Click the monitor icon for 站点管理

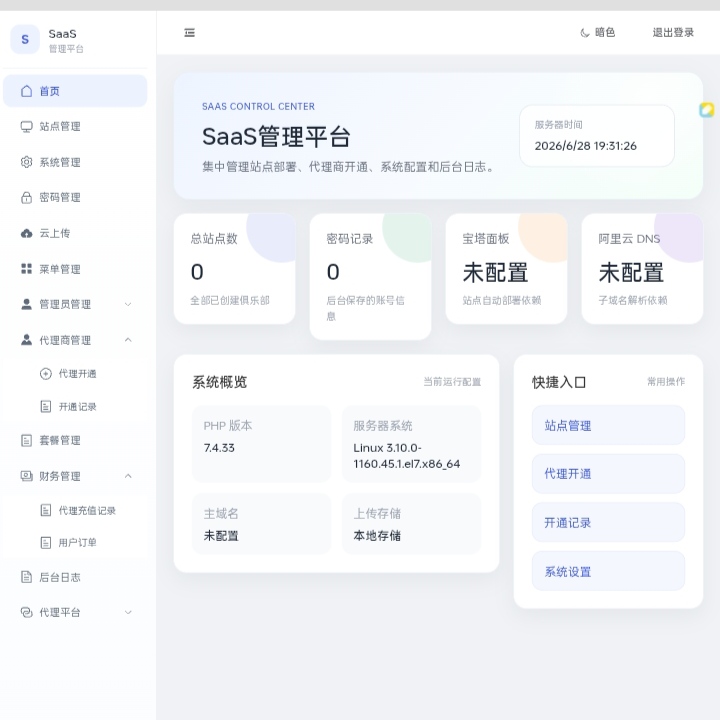pyautogui.click(x=27, y=126)
